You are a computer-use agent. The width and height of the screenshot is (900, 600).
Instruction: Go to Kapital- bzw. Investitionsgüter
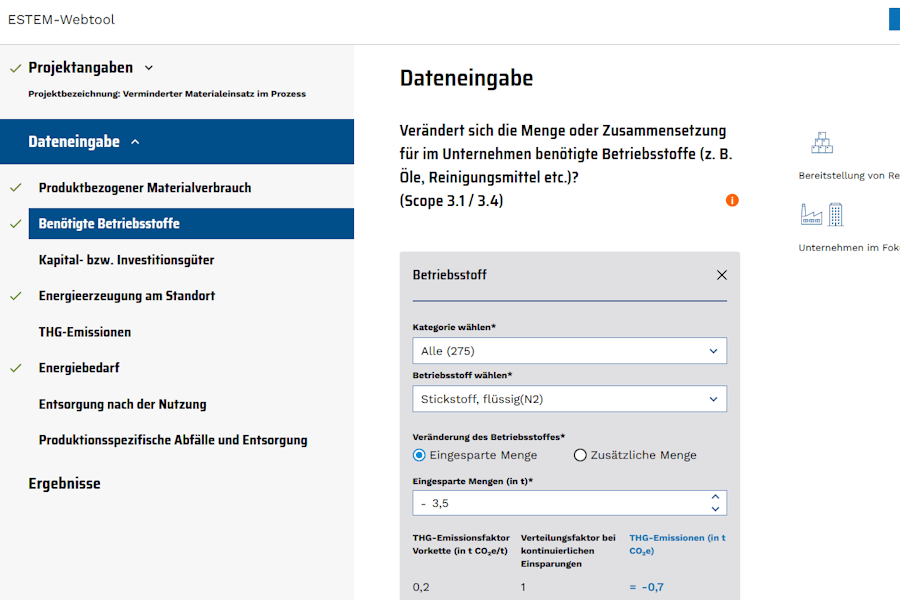[x=126, y=260]
